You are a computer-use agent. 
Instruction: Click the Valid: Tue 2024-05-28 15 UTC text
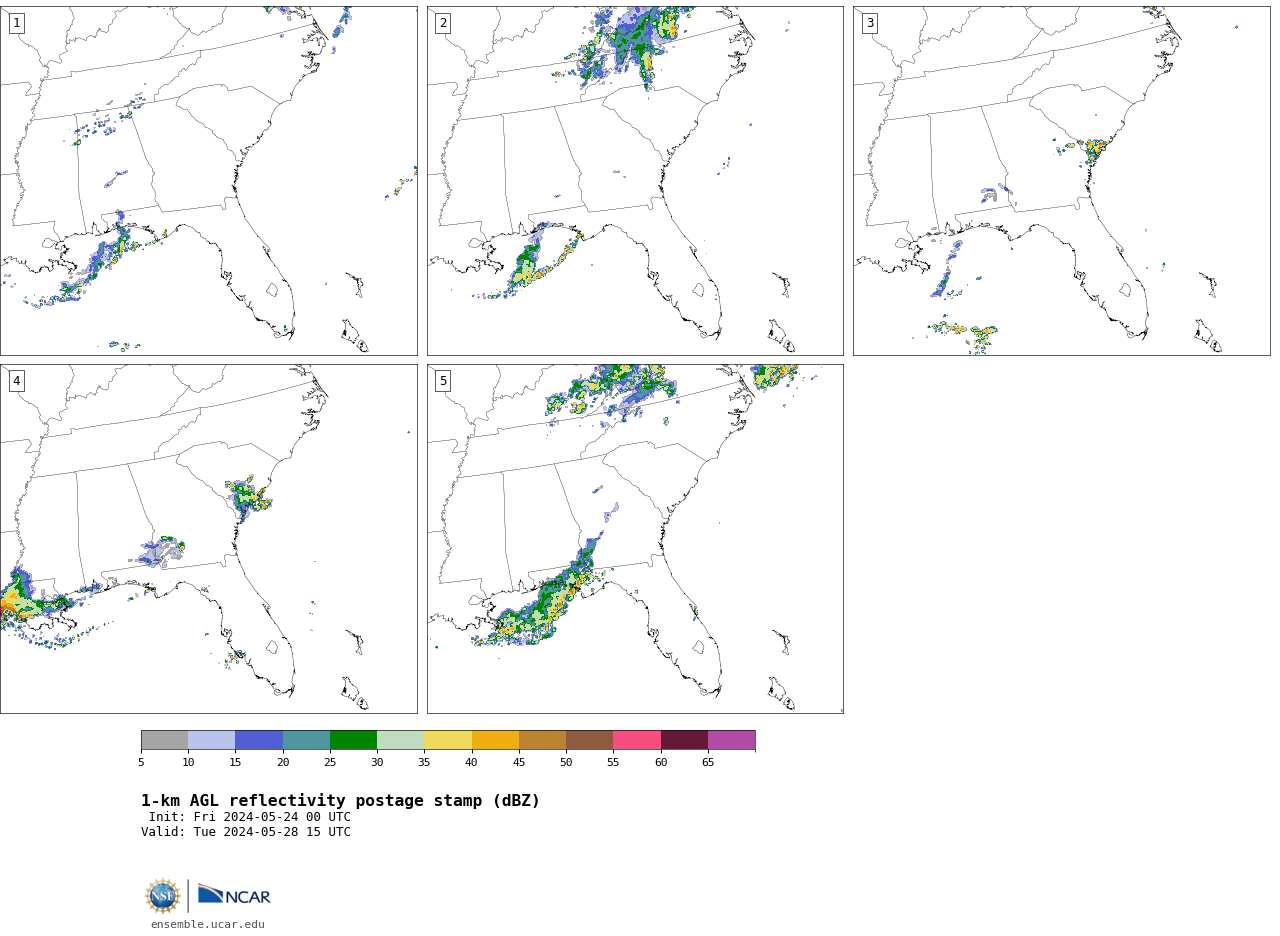click(x=246, y=832)
